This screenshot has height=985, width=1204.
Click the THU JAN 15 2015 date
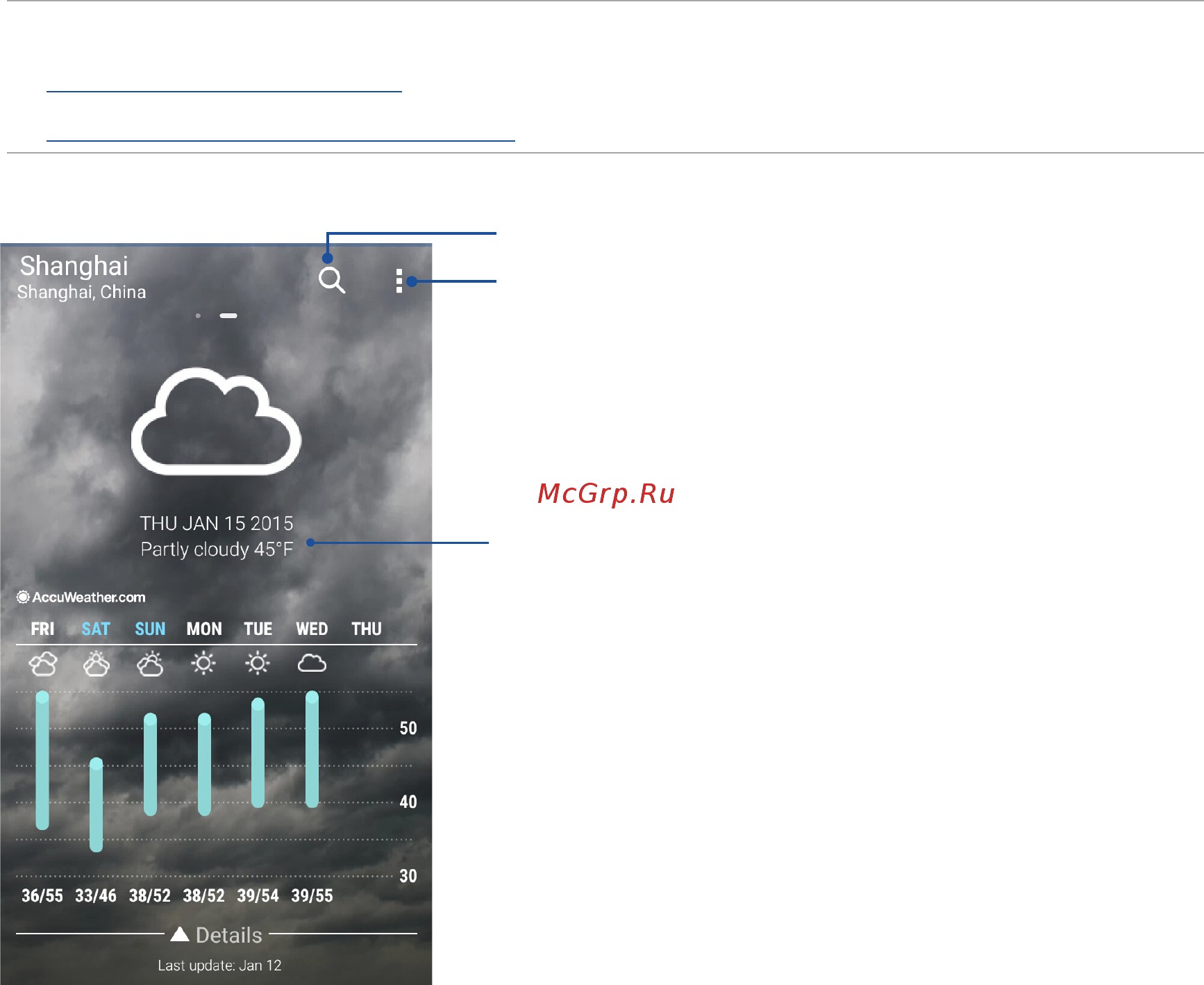pyautogui.click(x=217, y=524)
